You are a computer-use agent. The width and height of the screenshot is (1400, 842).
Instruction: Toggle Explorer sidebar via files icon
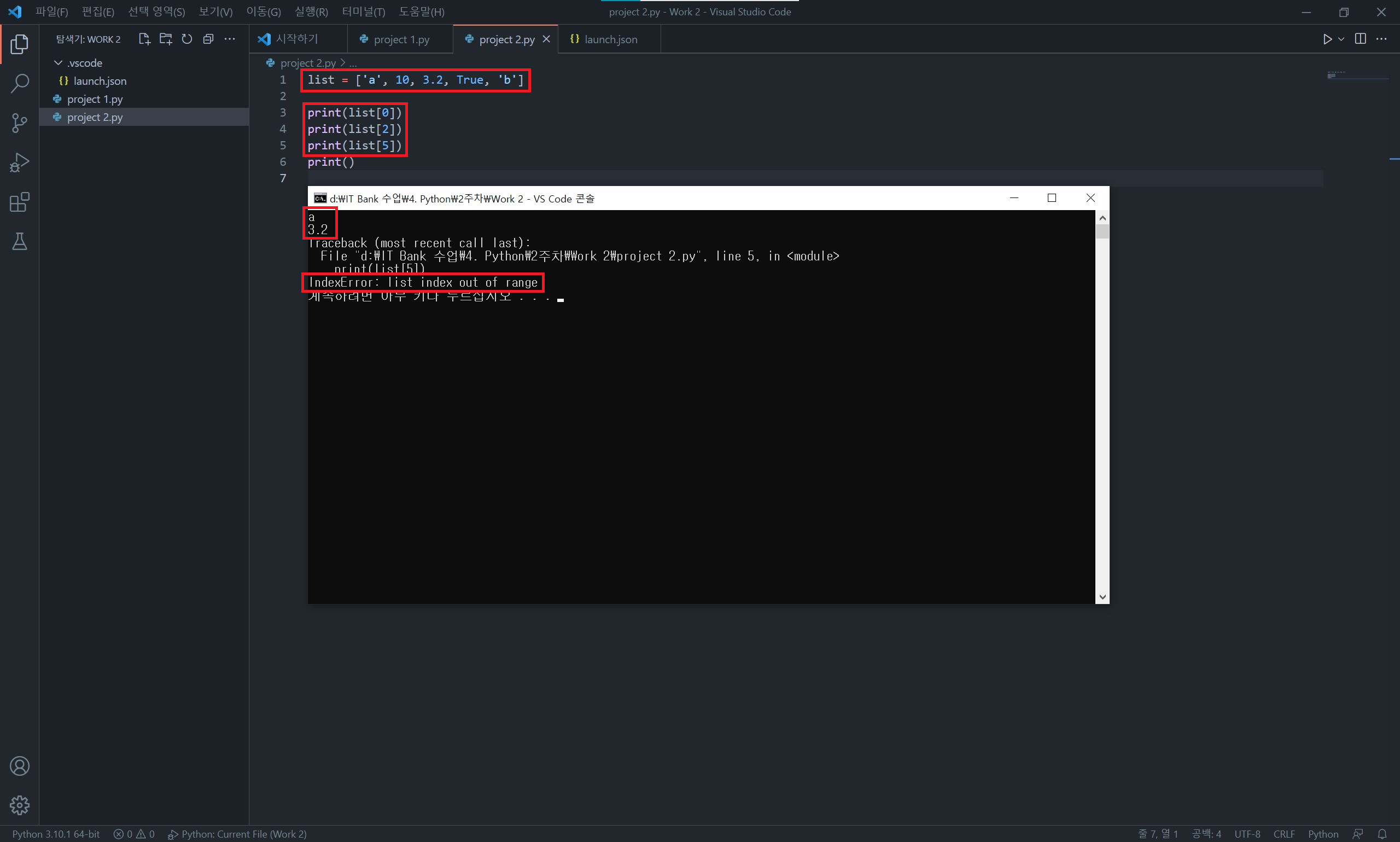click(19, 44)
